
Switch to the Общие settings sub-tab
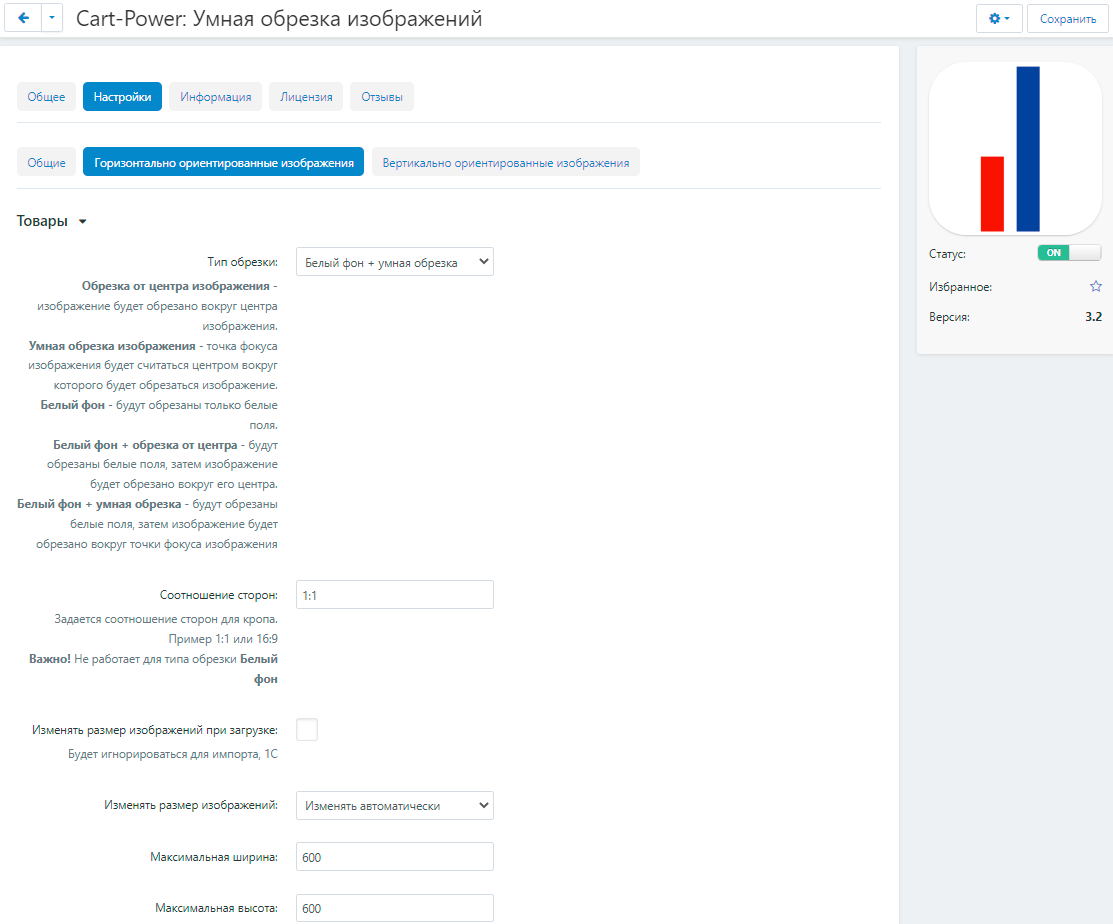tap(46, 163)
